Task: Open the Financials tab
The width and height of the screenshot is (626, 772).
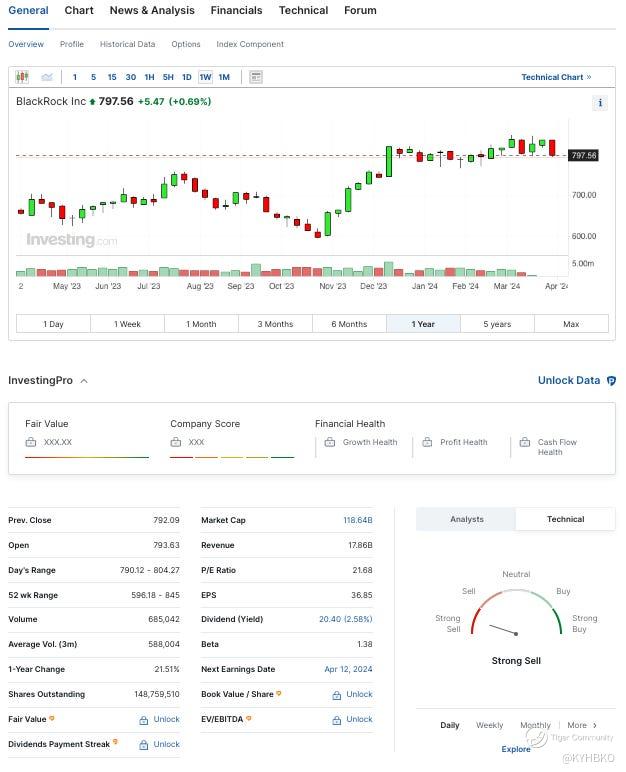Action: pyautogui.click(x=236, y=10)
